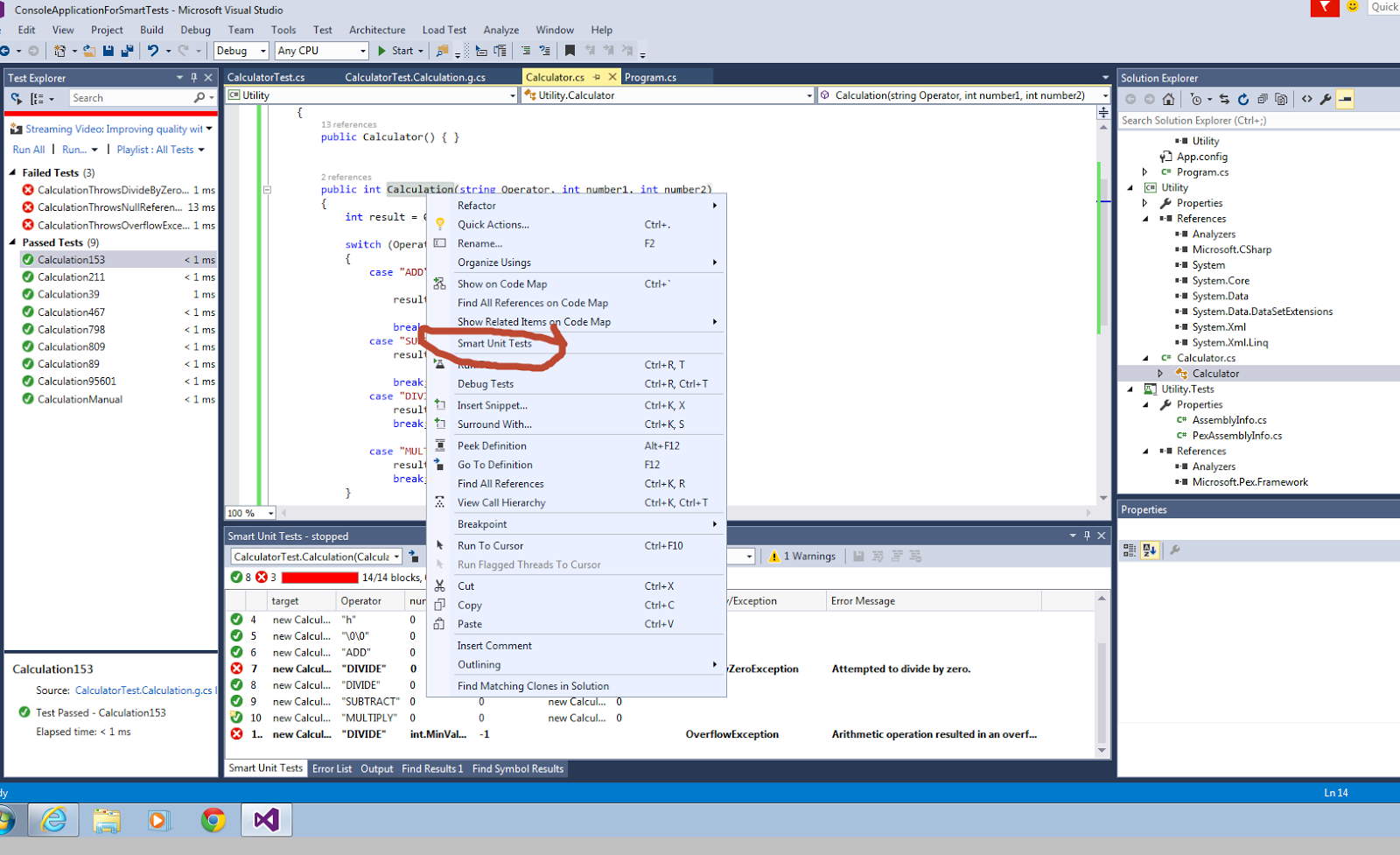This screenshot has height=855, width=1400.
Task: Click the Visual Studio icon in taskbar
Action: click(266, 820)
